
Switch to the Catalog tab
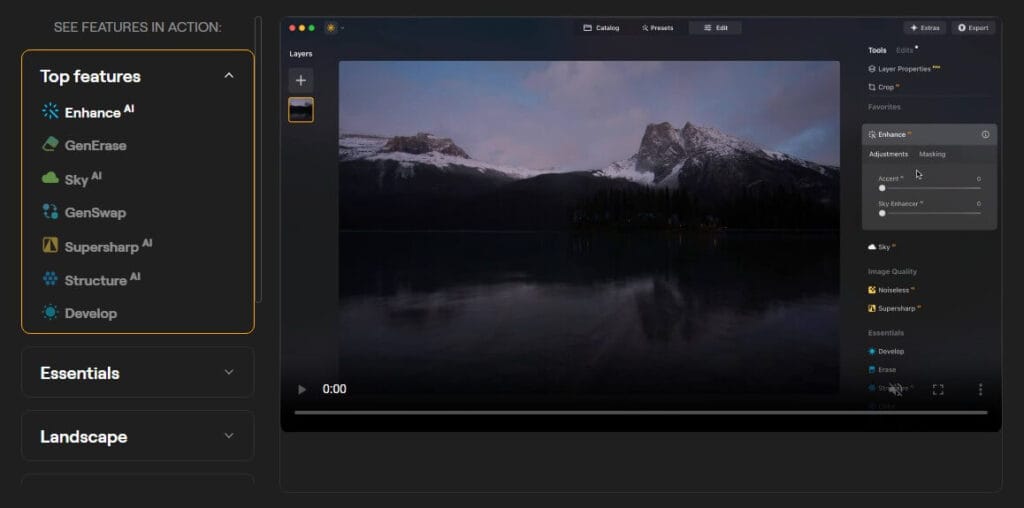pos(601,28)
